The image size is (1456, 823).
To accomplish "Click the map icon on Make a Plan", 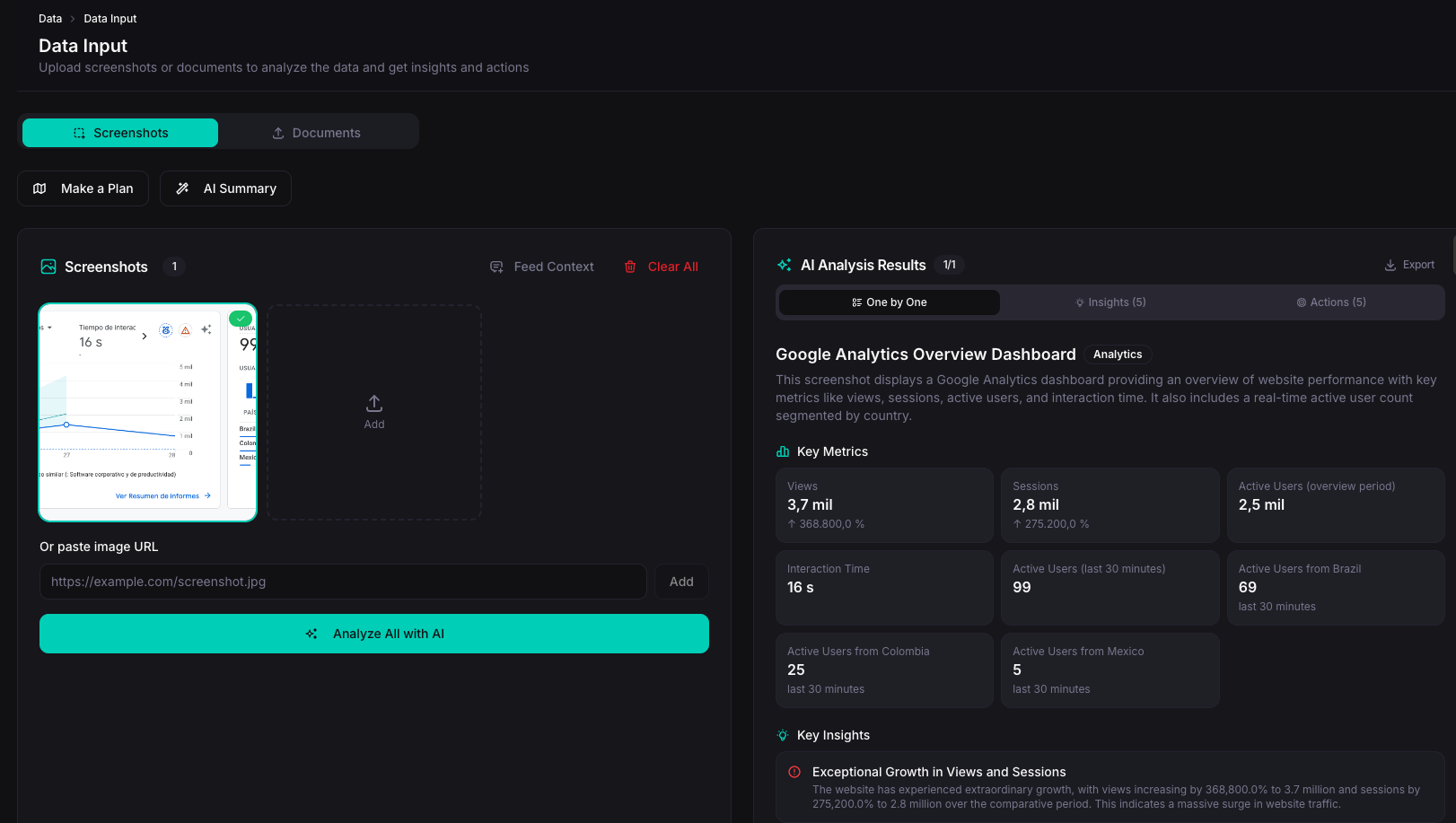I will click(x=39, y=188).
